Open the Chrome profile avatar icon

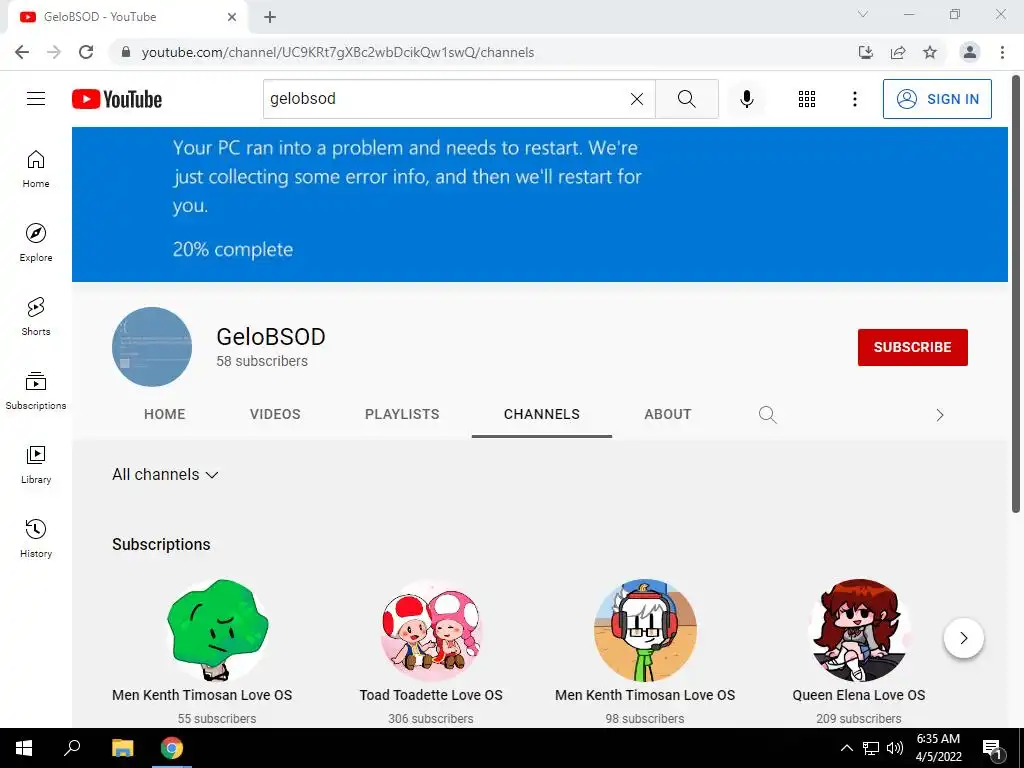(x=970, y=52)
